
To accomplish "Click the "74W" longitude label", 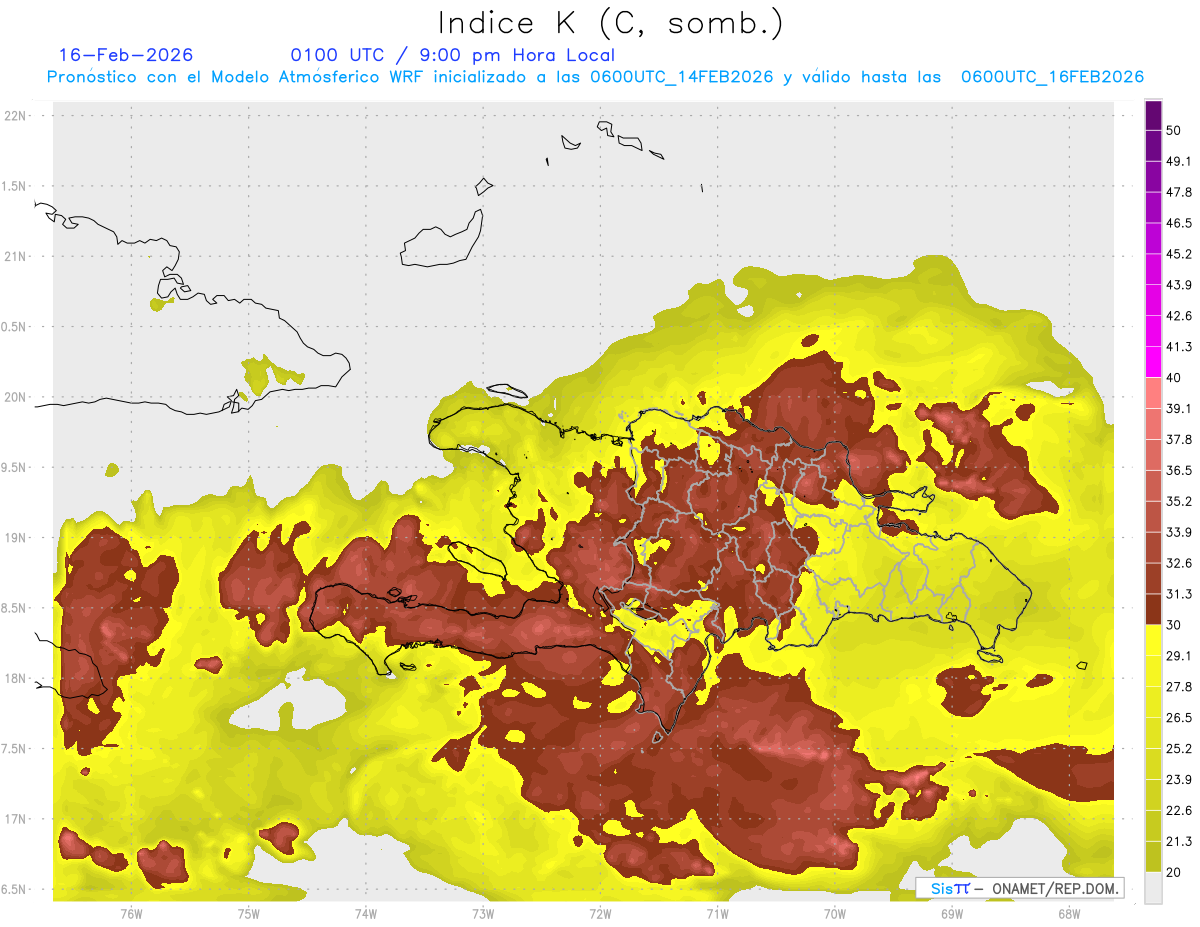I will tap(365, 914).
